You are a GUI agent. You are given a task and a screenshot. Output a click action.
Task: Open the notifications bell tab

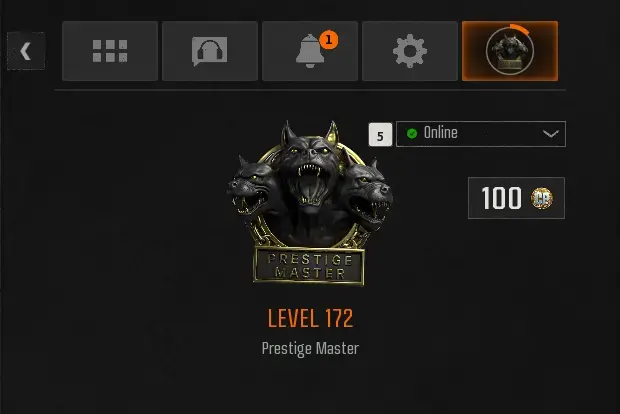click(310, 51)
